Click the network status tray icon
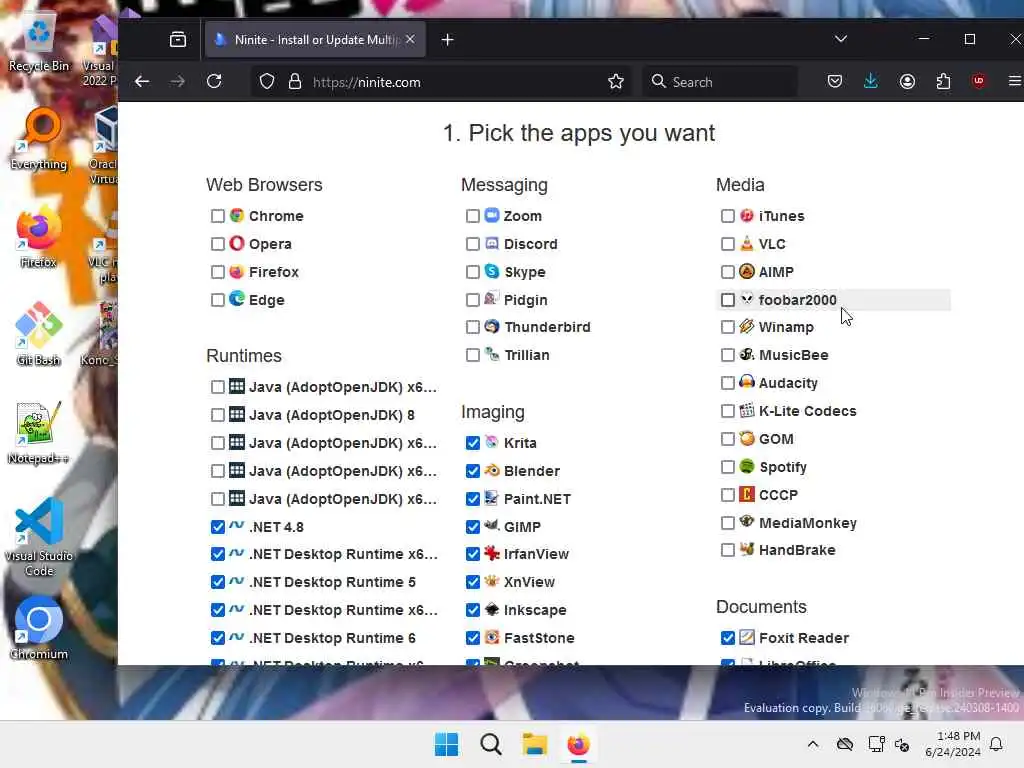 tap(876, 744)
